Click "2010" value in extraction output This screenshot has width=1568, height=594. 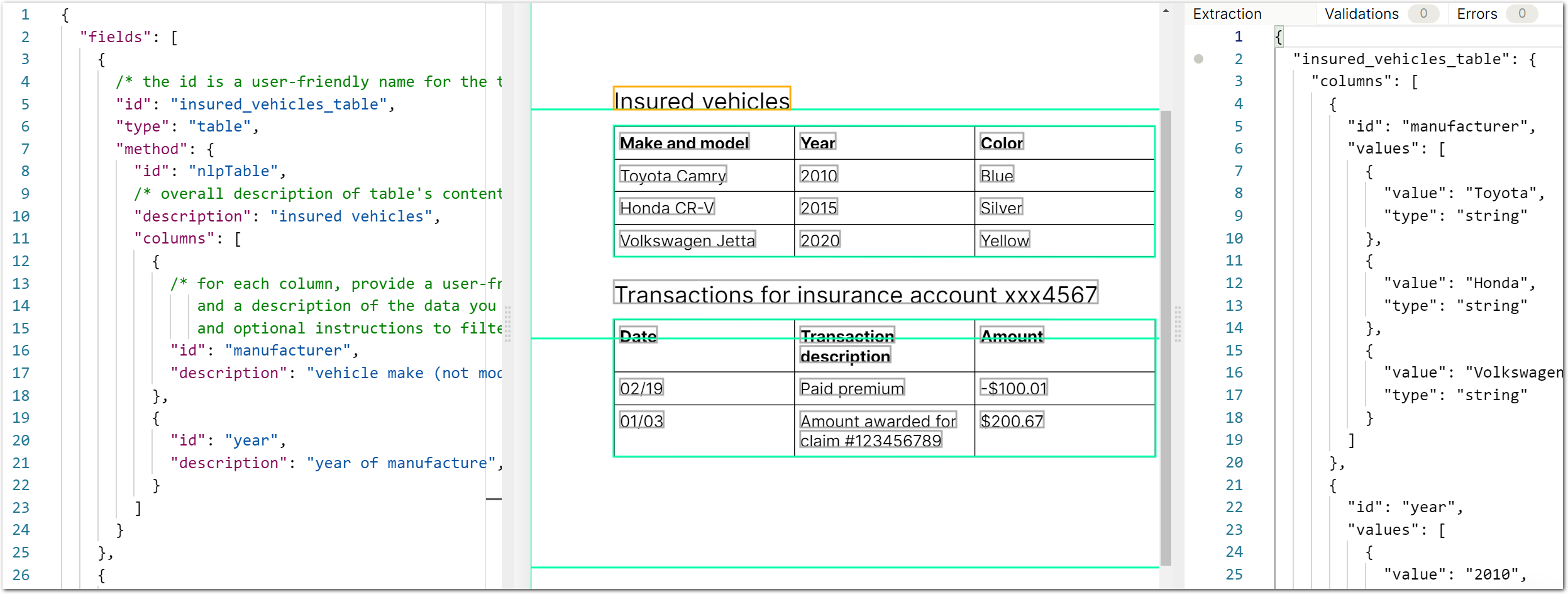pyautogui.click(x=1491, y=574)
